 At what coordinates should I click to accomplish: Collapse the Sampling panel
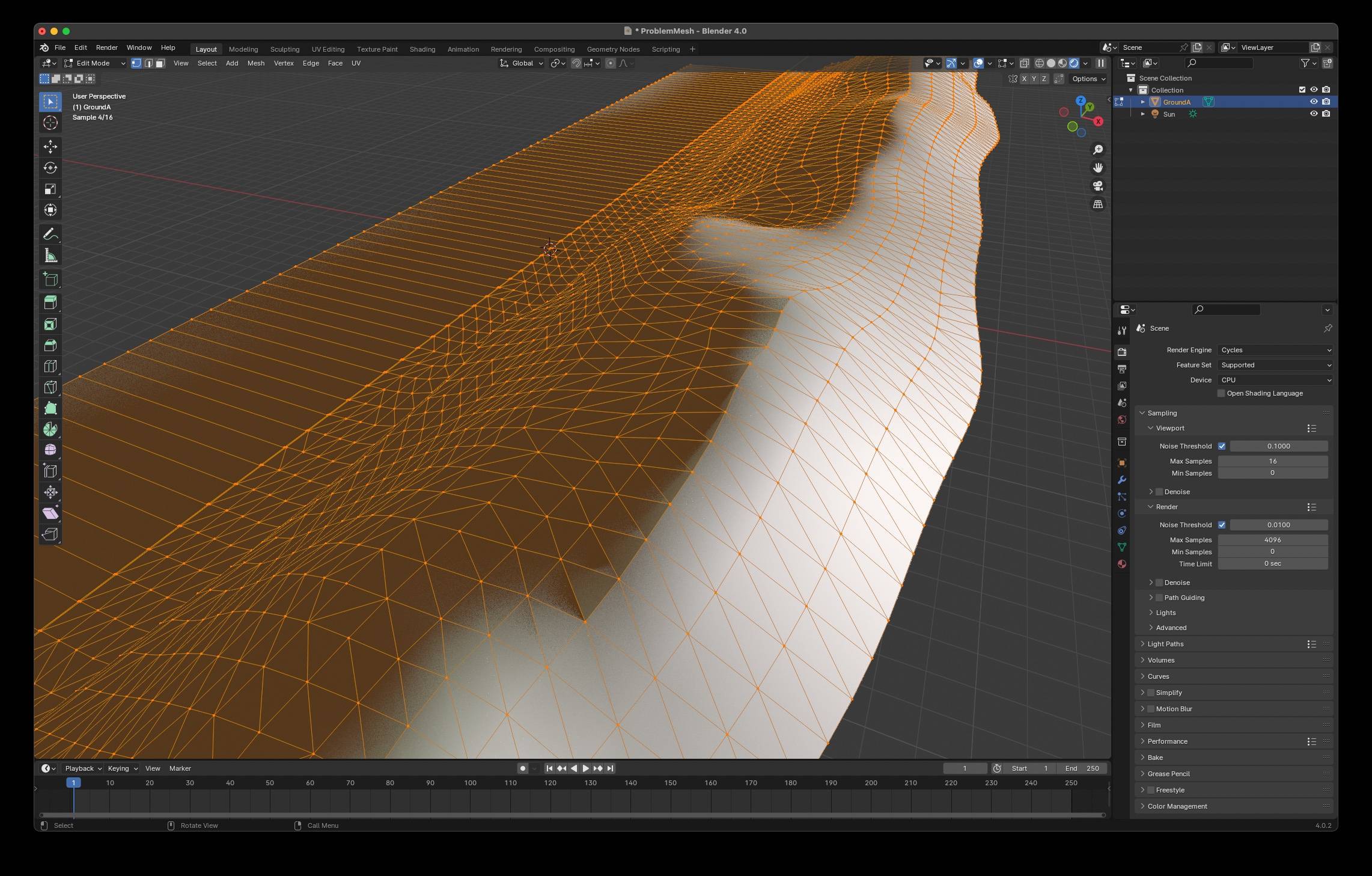coord(1162,413)
